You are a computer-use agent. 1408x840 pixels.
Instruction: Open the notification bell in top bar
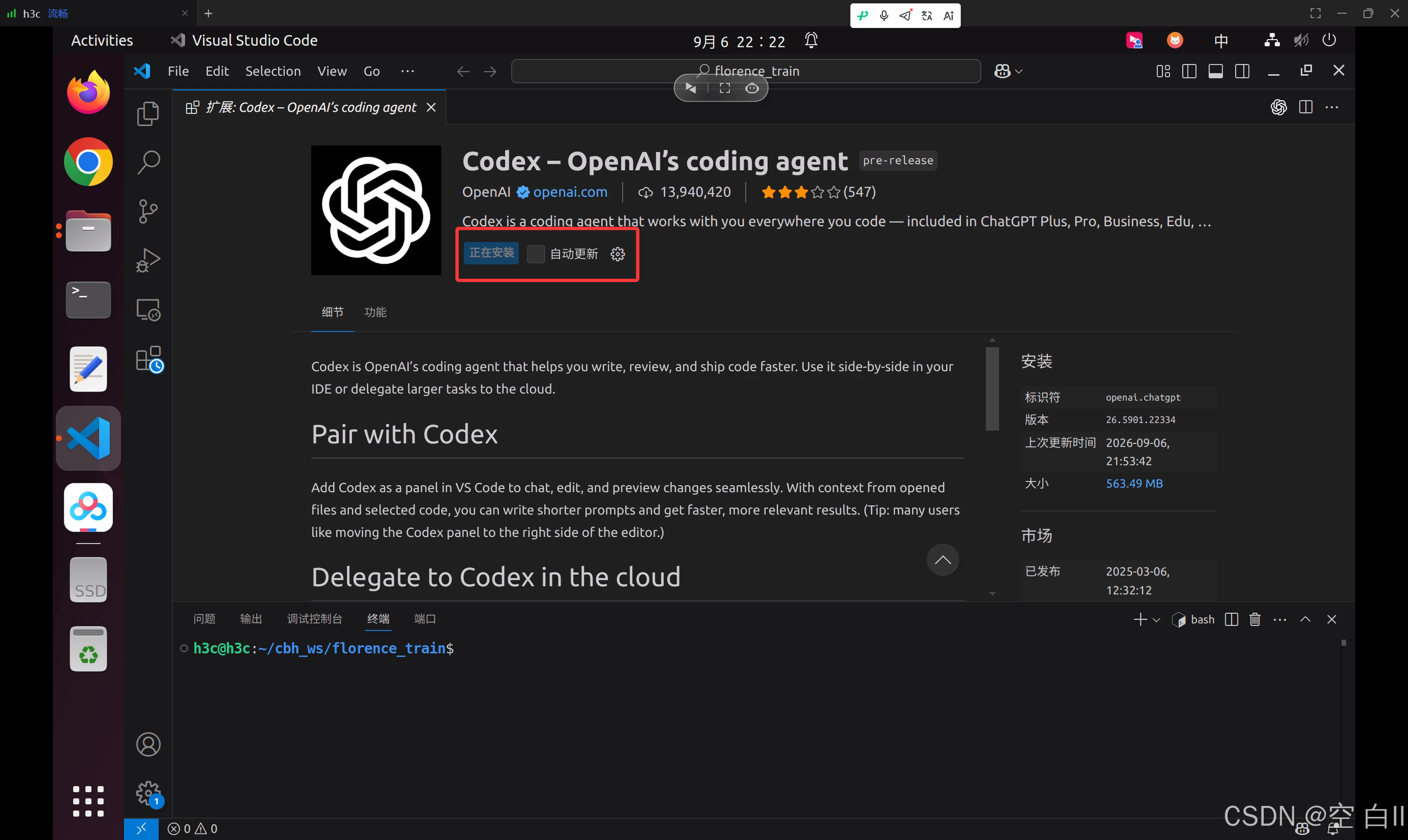coord(811,40)
